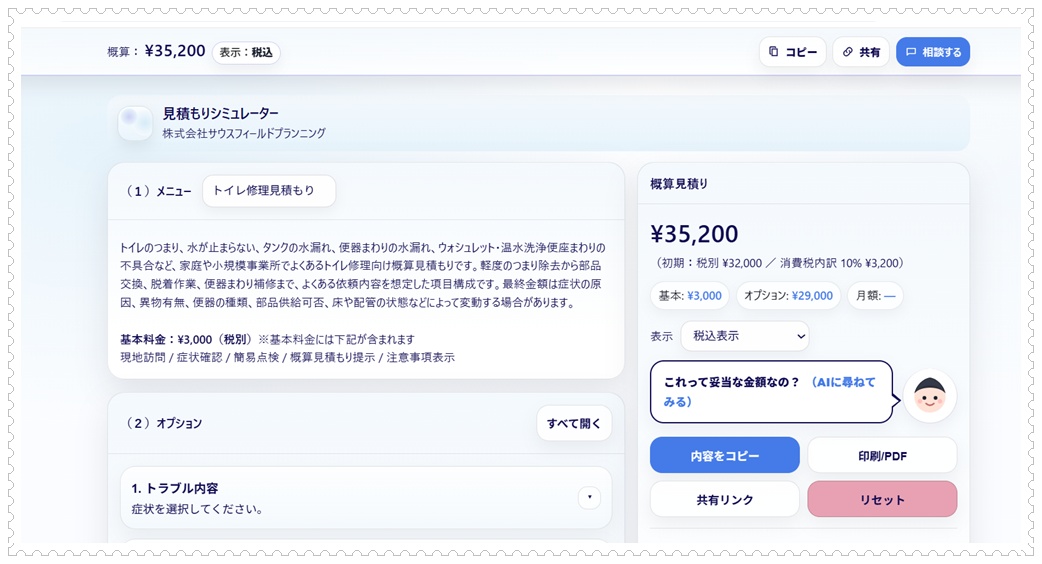The image size is (1042, 564).
Task: Click the 共有リンク button
Action: click(724, 500)
